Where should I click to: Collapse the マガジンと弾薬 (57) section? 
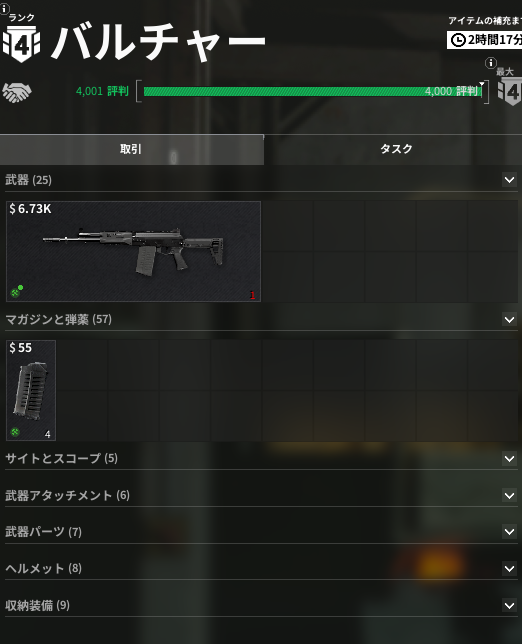click(509, 320)
